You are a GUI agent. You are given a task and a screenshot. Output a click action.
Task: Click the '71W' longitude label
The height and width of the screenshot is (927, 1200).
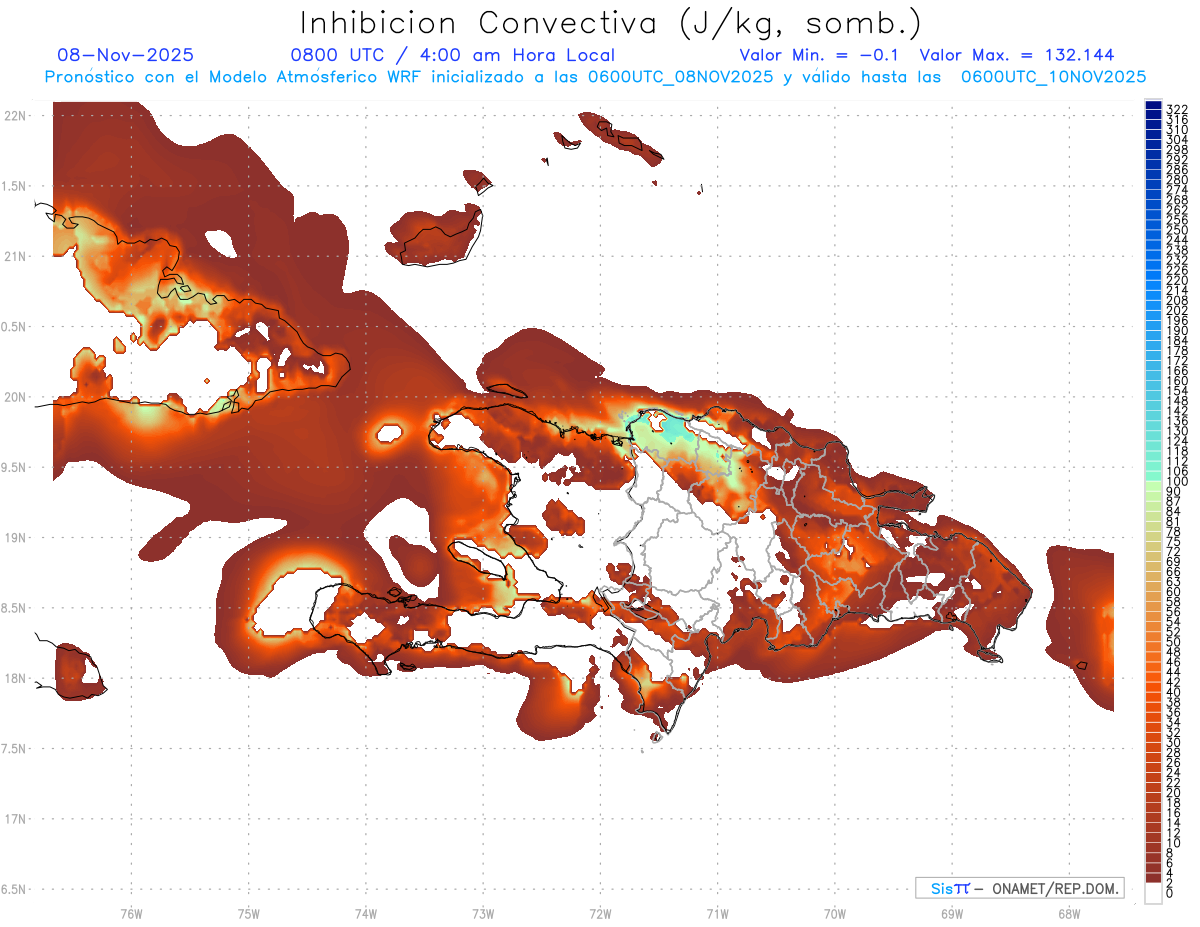(717, 913)
